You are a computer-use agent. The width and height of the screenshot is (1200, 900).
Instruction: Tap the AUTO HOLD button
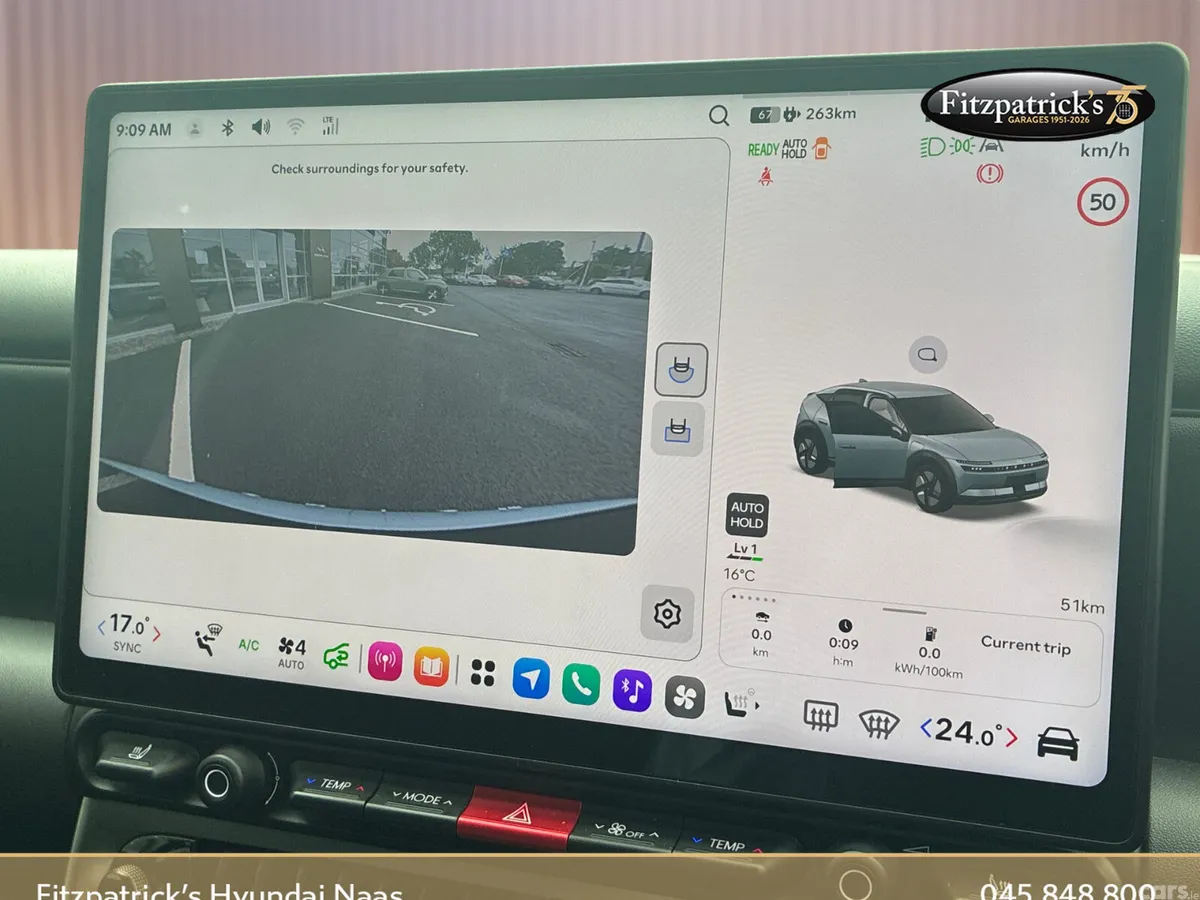pos(747,515)
